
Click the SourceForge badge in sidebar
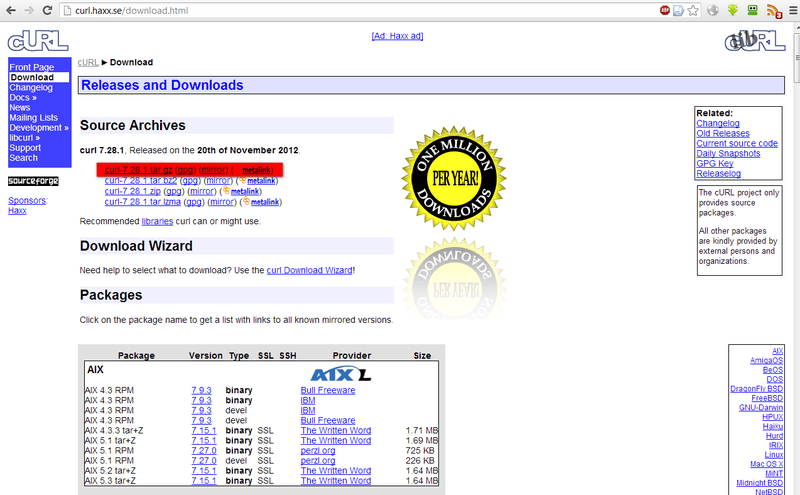point(33,181)
